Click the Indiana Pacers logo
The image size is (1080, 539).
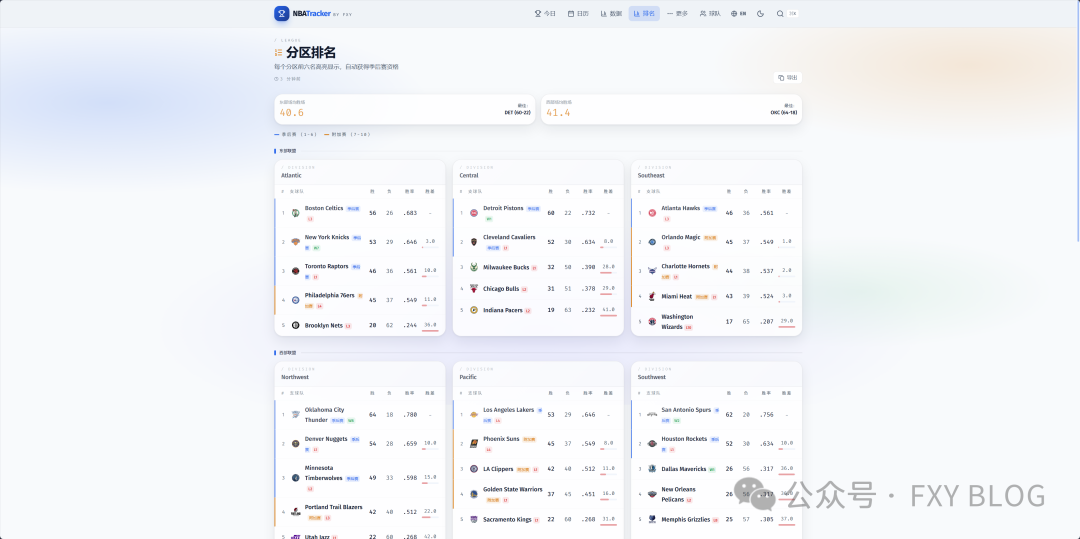tap(474, 310)
